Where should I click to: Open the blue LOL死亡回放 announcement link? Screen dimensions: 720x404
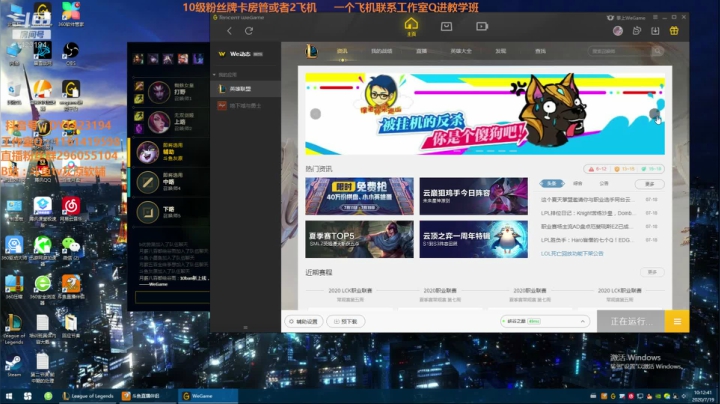(572, 253)
